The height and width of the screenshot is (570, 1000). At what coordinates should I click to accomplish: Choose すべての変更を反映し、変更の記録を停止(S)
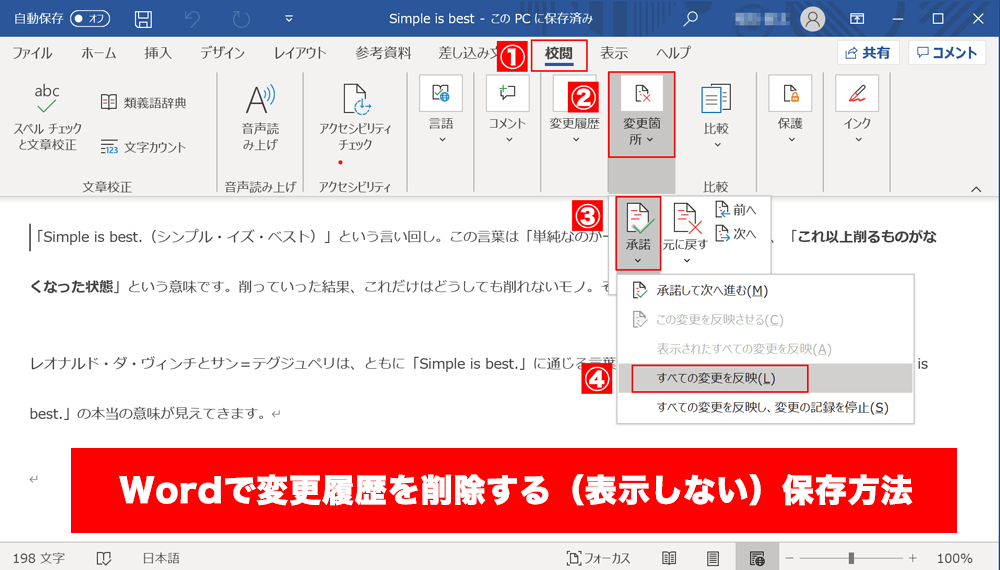(x=765, y=407)
